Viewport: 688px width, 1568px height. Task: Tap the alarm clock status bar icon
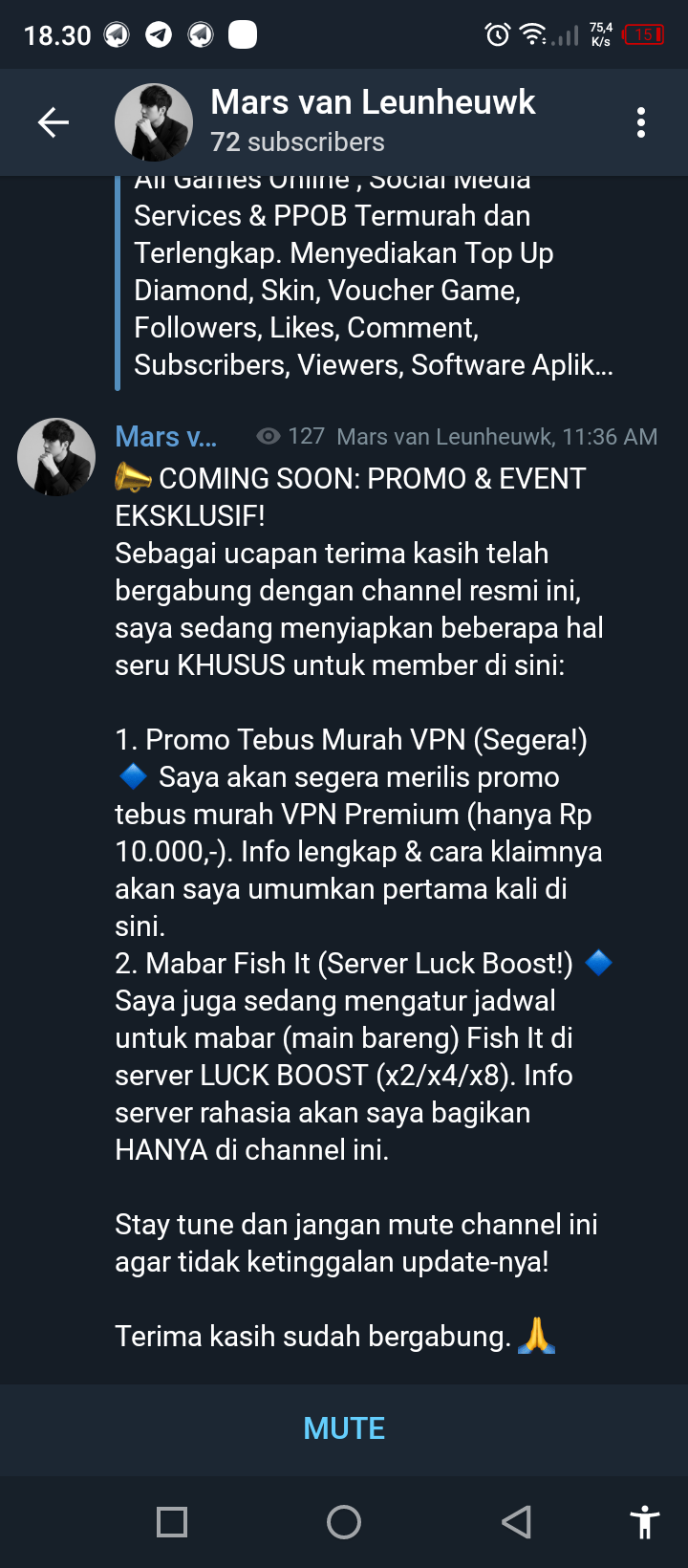[x=498, y=35]
